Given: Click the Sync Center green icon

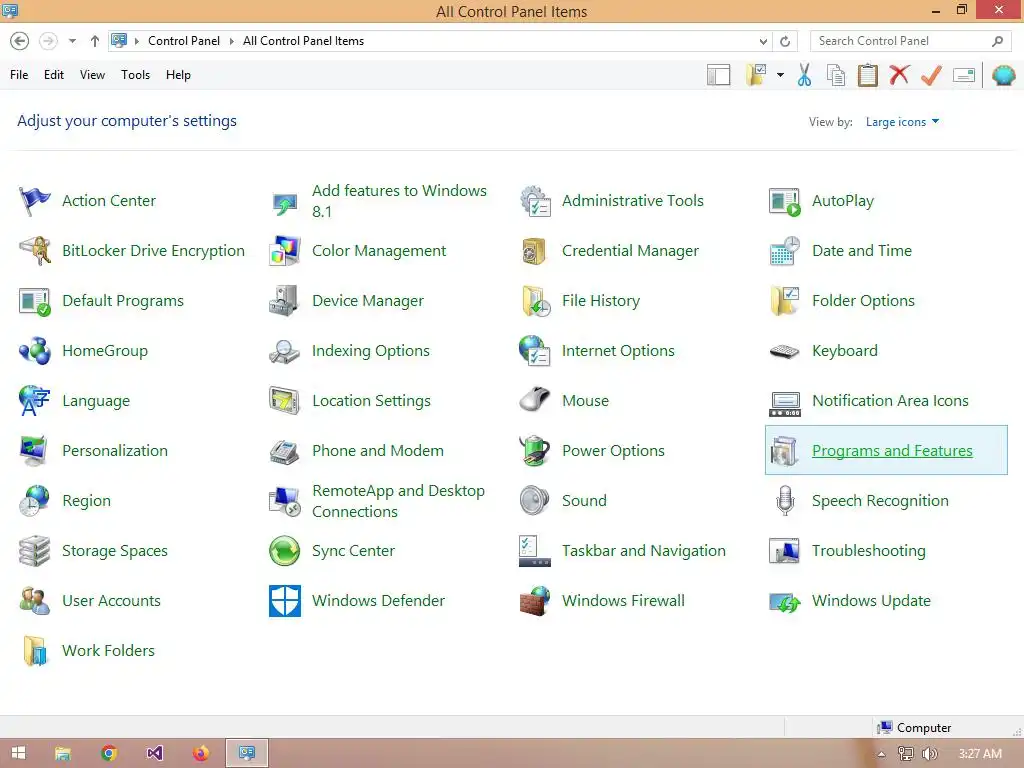Looking at the screenshot, I should coord(285,551).
